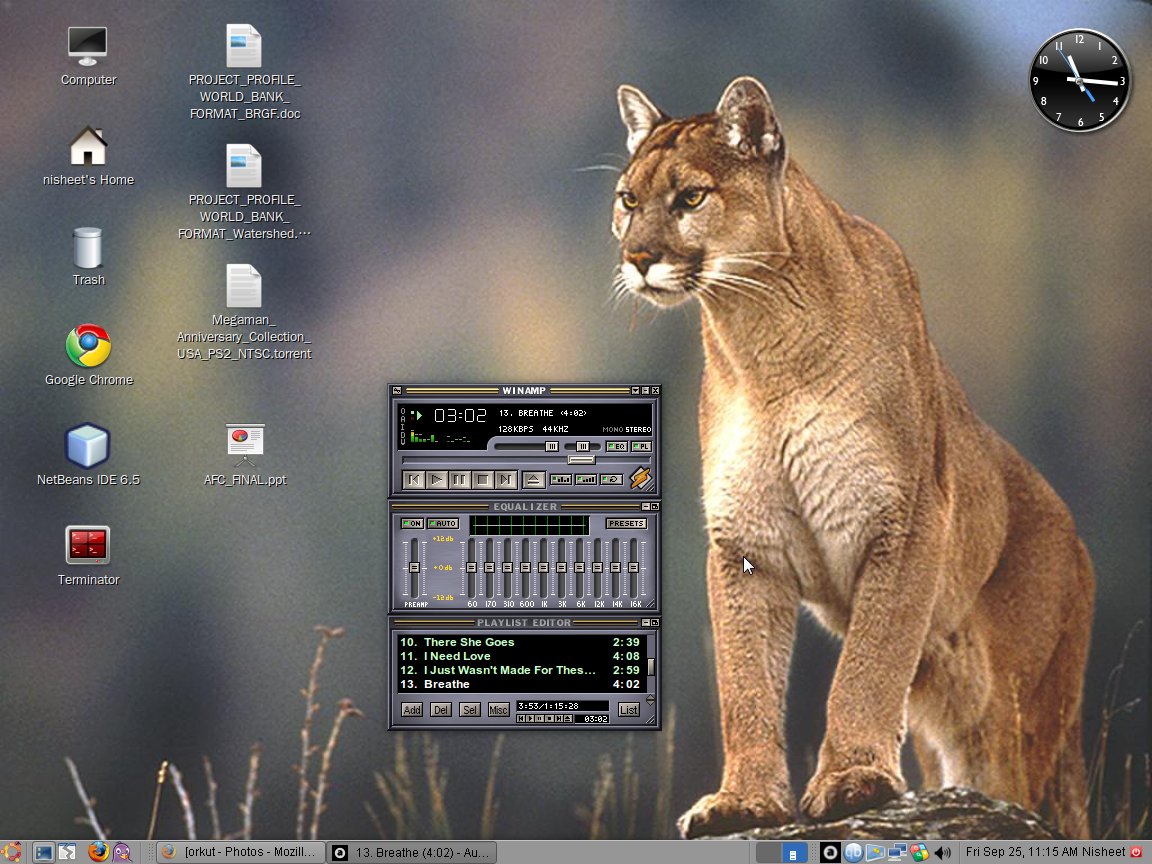This screenshot has width=1152, height=864.
Task: Click the playlist editor scrollbar handle
Action: pos(650,666)
